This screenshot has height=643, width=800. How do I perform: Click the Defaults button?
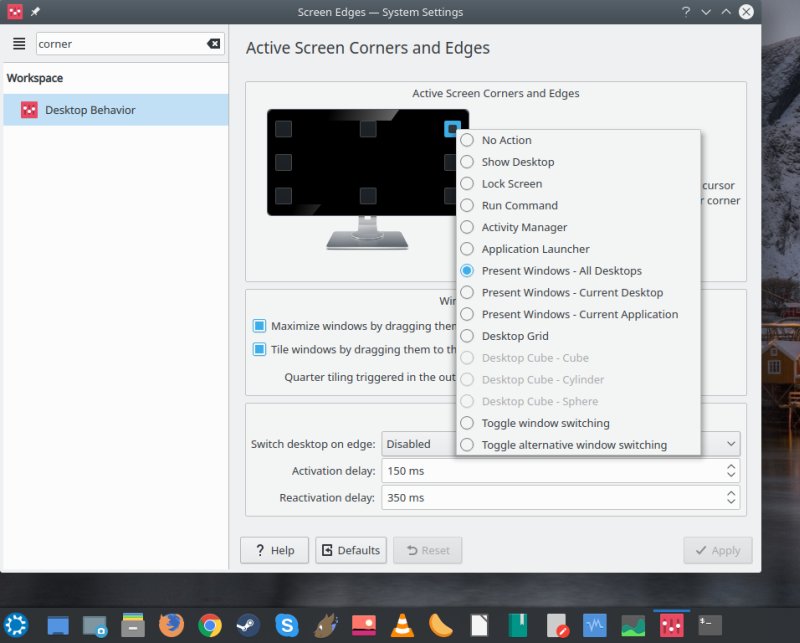click(351, 550)
